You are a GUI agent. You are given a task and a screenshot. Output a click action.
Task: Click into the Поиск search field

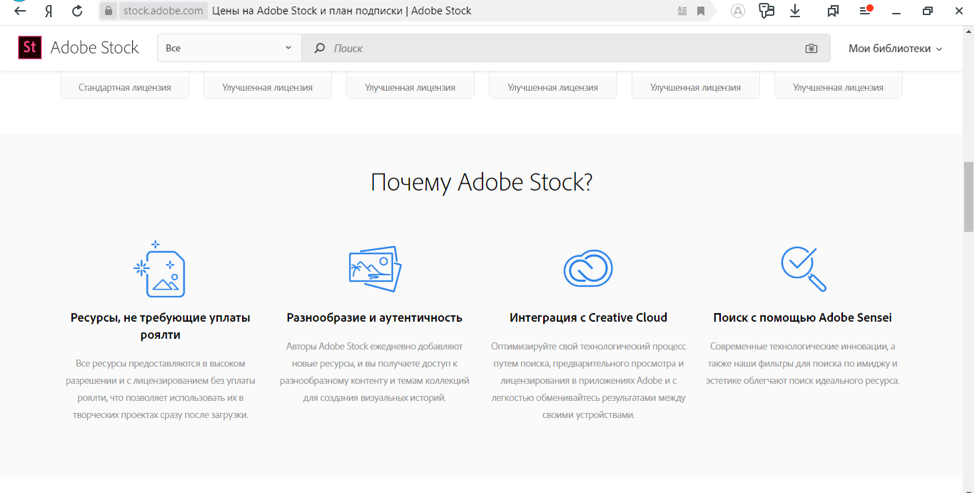coord(560,48)
